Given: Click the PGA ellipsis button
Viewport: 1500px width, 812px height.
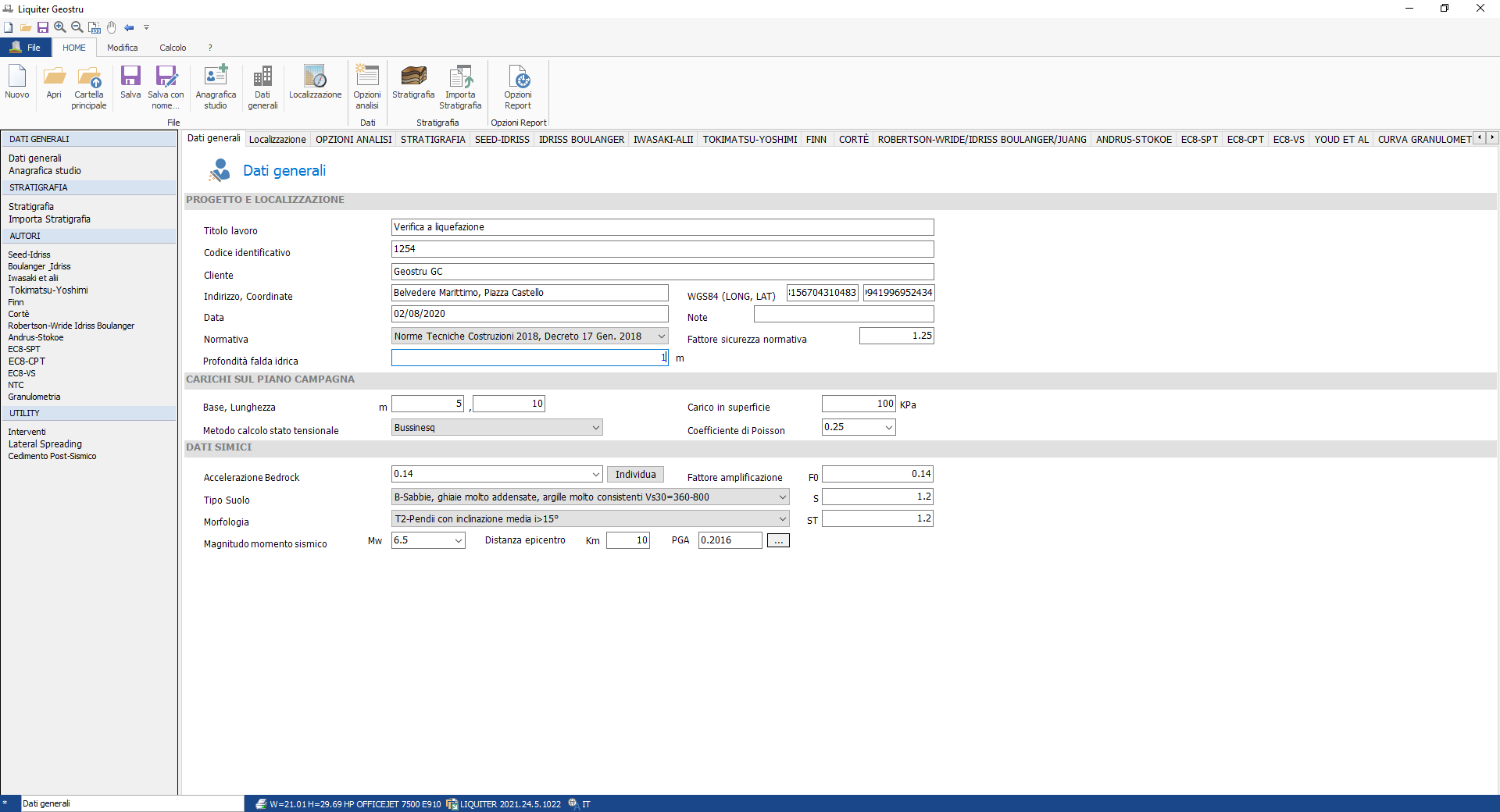Looking at the screenshot, I should click(x=778, y=540).
